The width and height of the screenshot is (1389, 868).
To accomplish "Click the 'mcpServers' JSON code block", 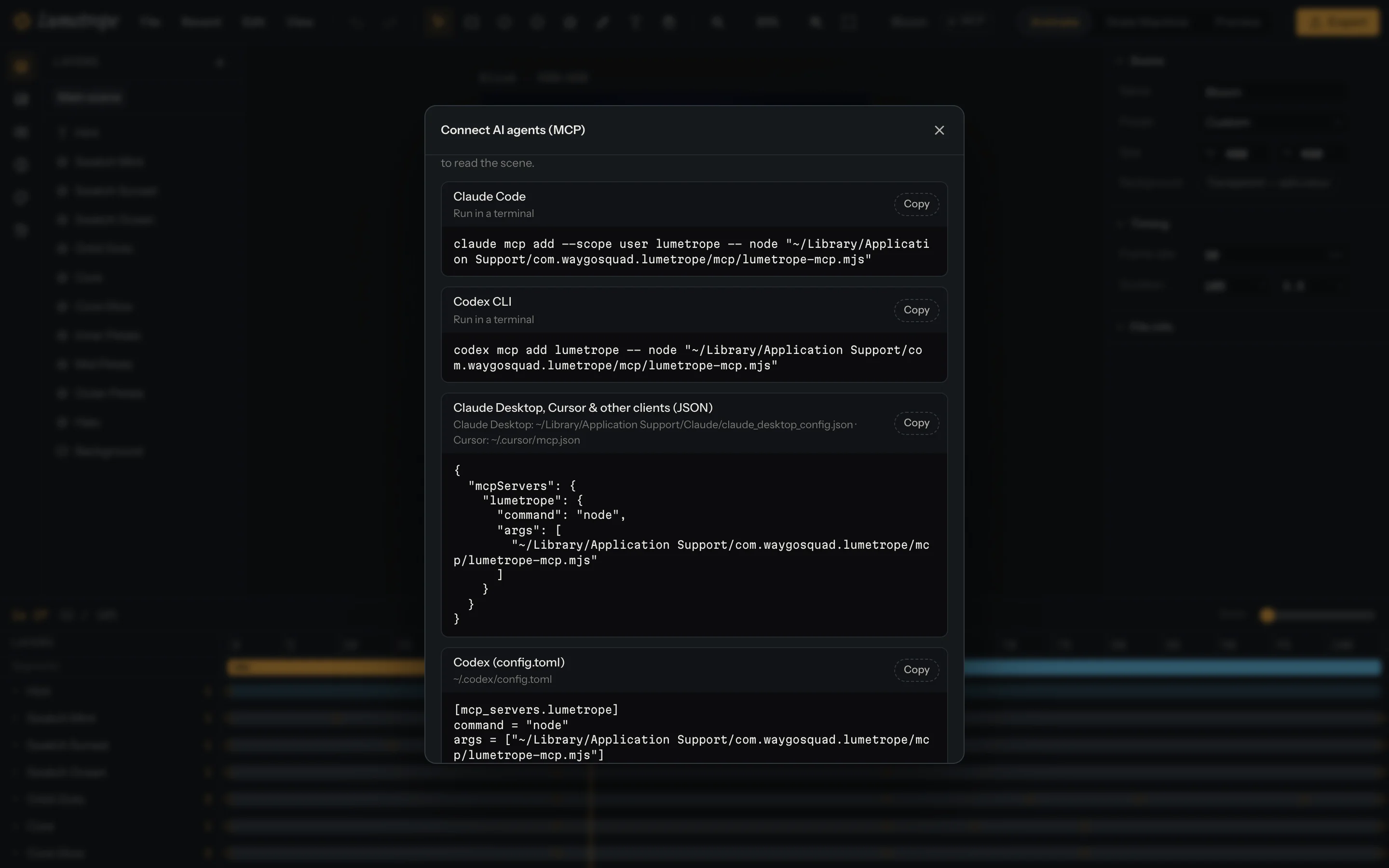I will point(694,544).
